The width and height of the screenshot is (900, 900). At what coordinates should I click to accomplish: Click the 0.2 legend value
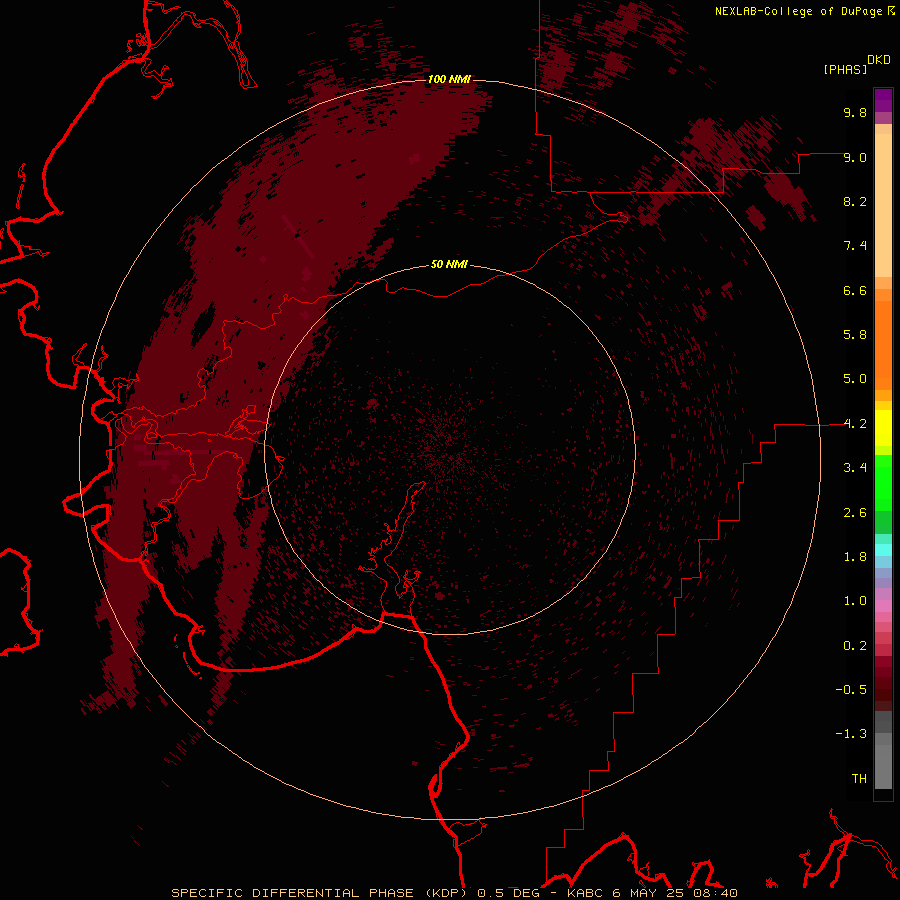(855, 646)
